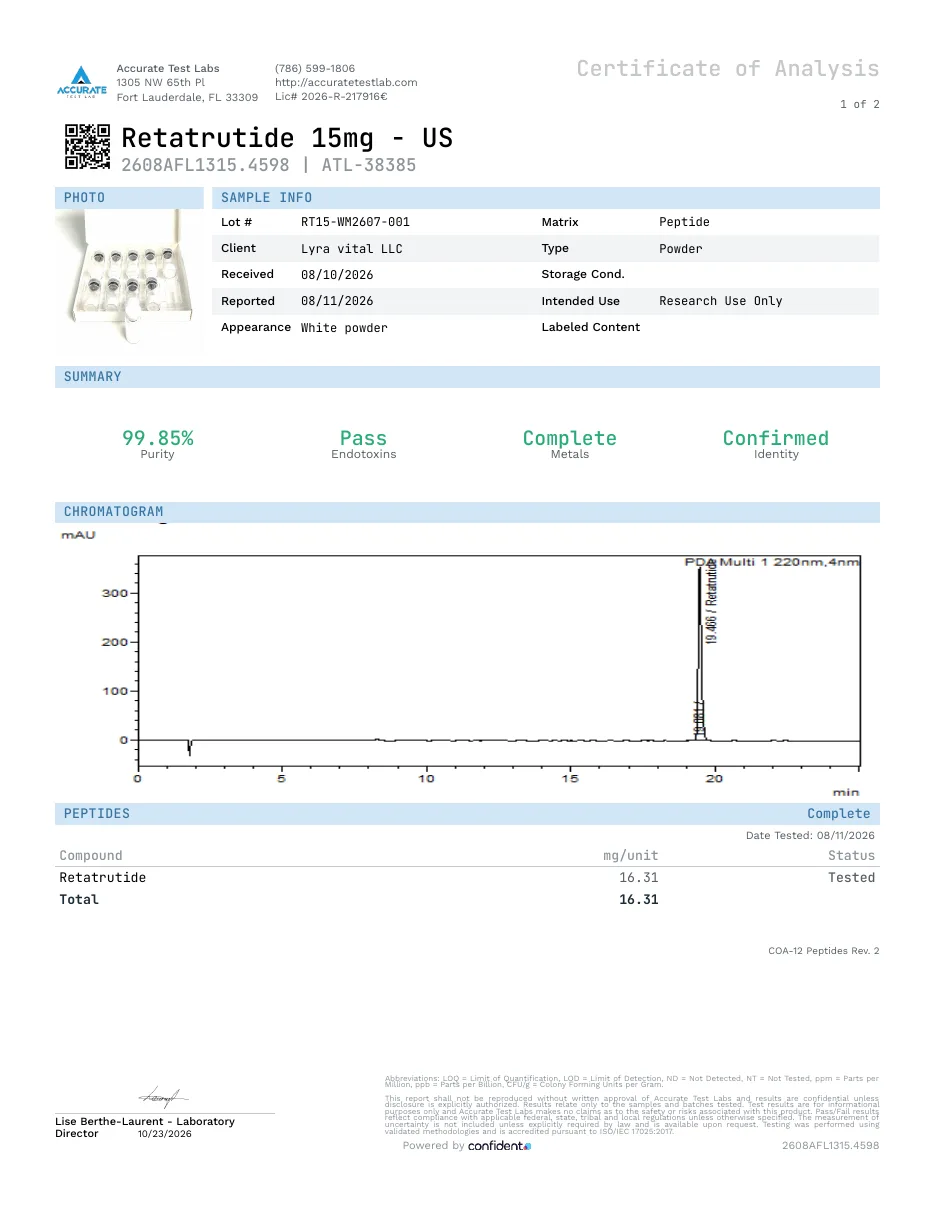This screenshot has width=935, height=1210.
Task: Click 'Complete' status in Peptides header
Action: 839,813
